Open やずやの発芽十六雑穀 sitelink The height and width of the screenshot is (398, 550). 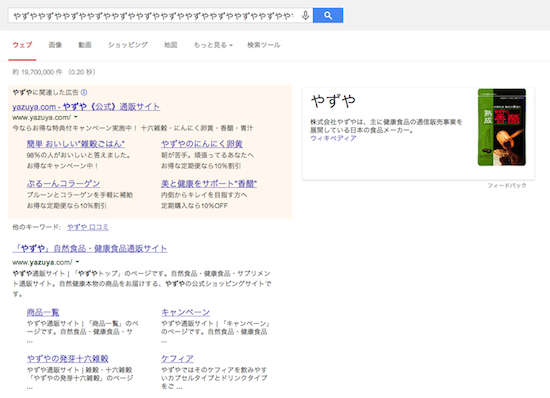[x=68, y=359]
